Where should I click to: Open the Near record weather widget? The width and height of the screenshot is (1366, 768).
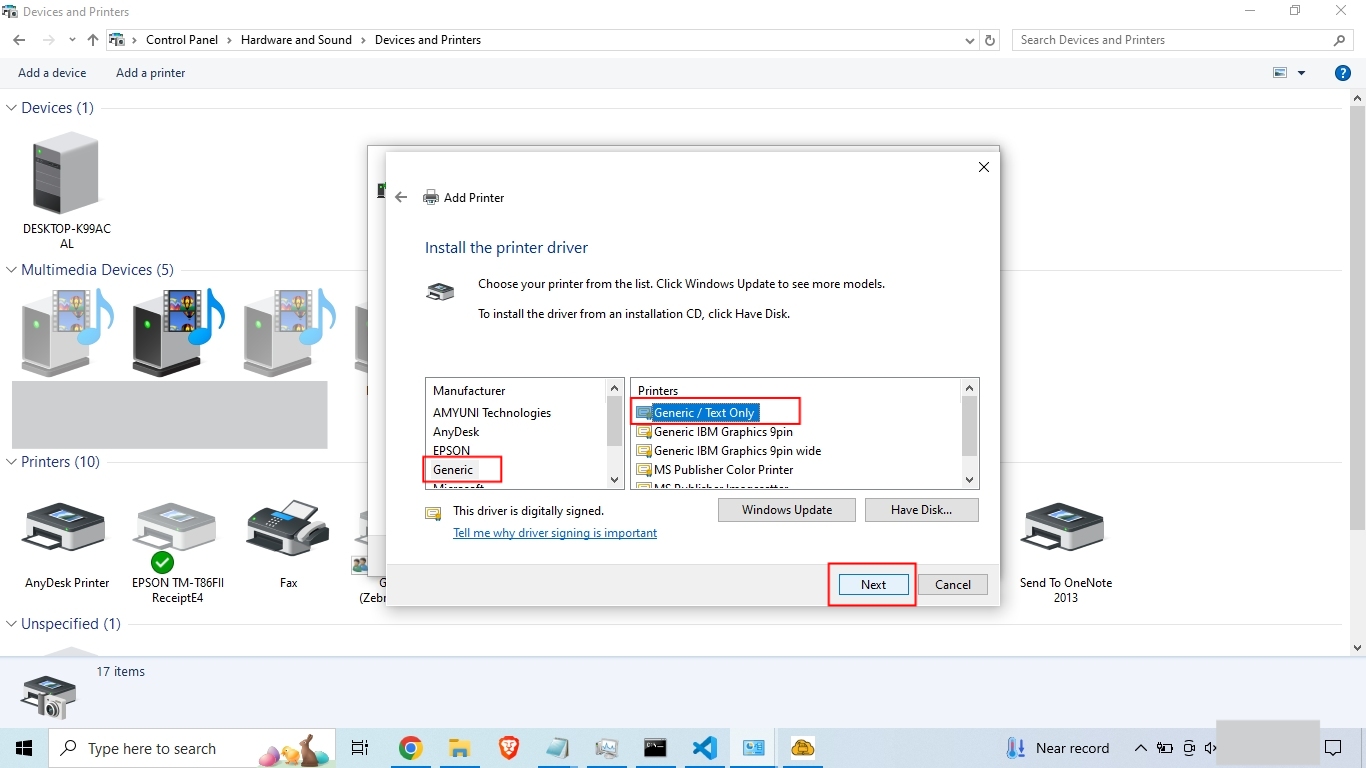click(x=1058, y=748)
